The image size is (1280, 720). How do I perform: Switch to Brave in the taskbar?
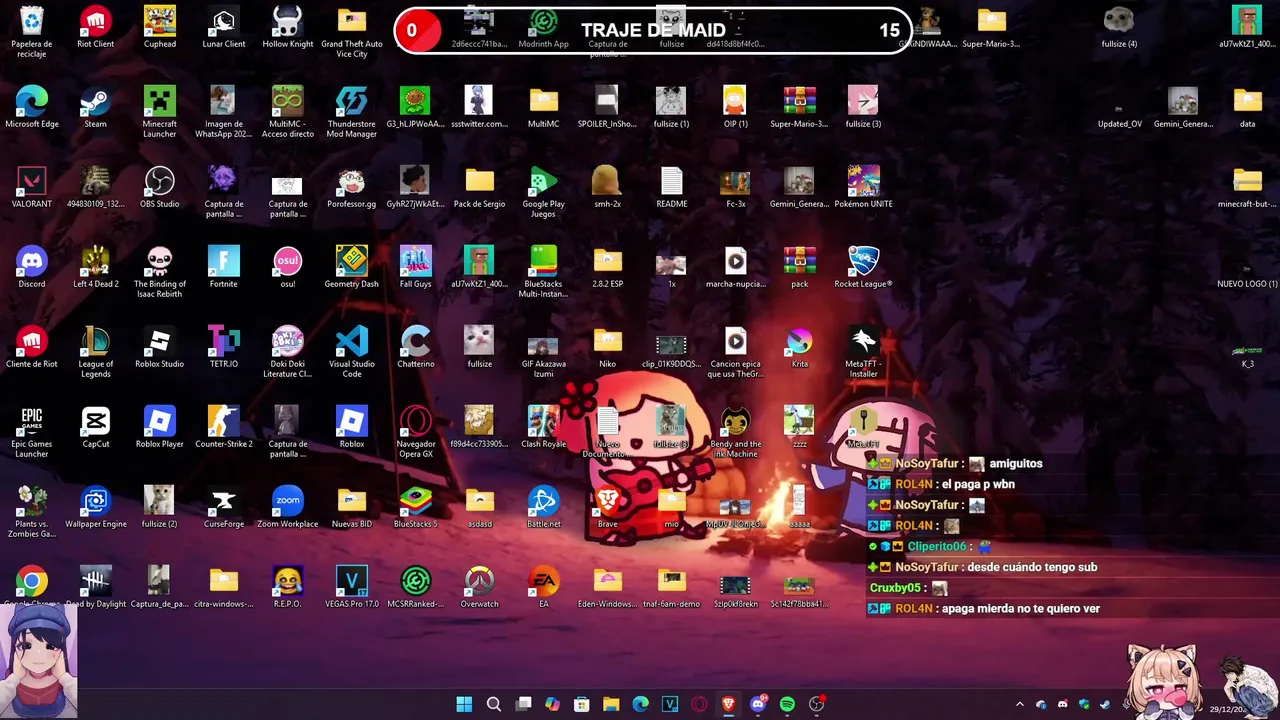pos(728,704)
